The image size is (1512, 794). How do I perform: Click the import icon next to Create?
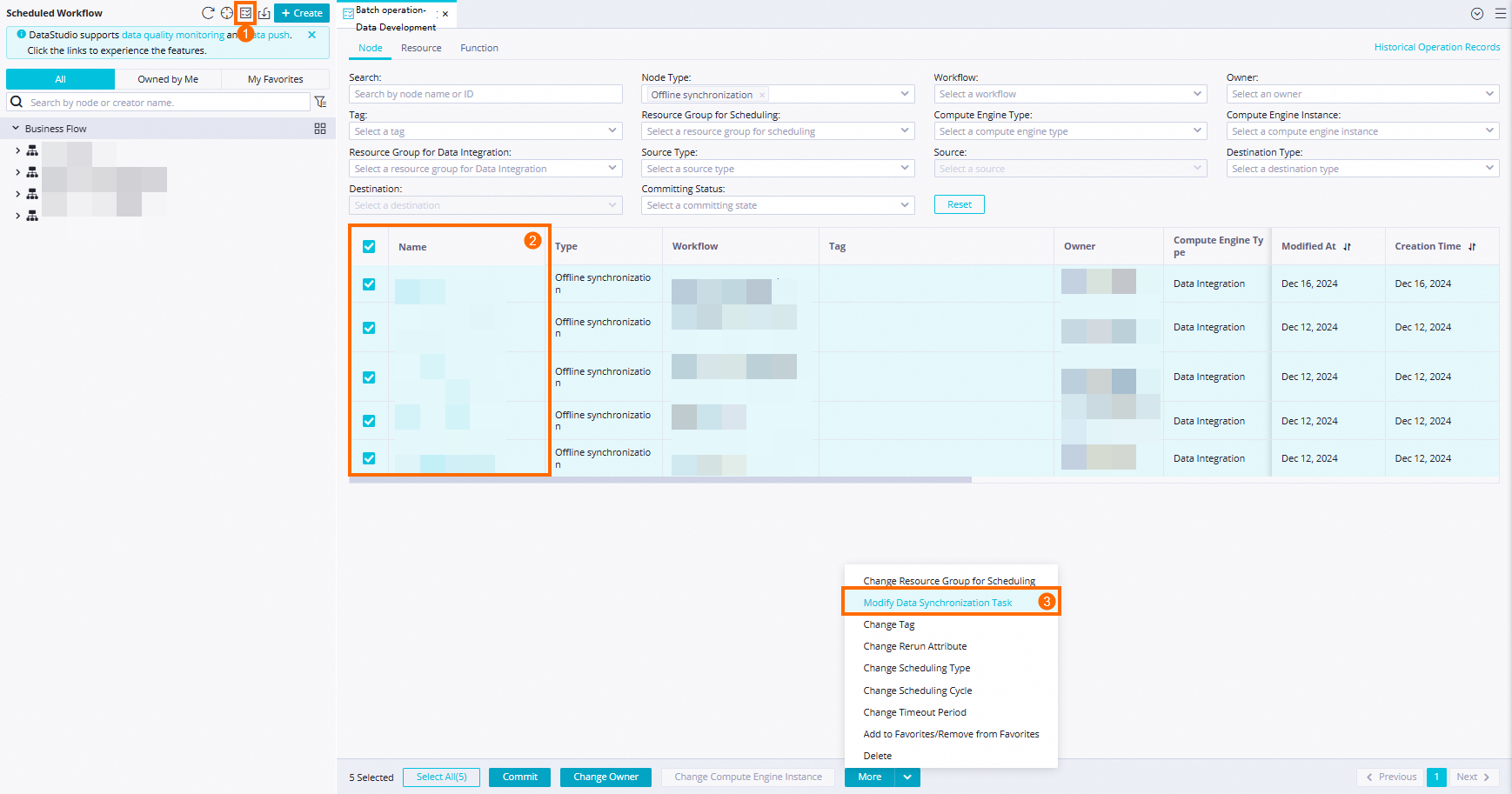(x=264, y=13)
